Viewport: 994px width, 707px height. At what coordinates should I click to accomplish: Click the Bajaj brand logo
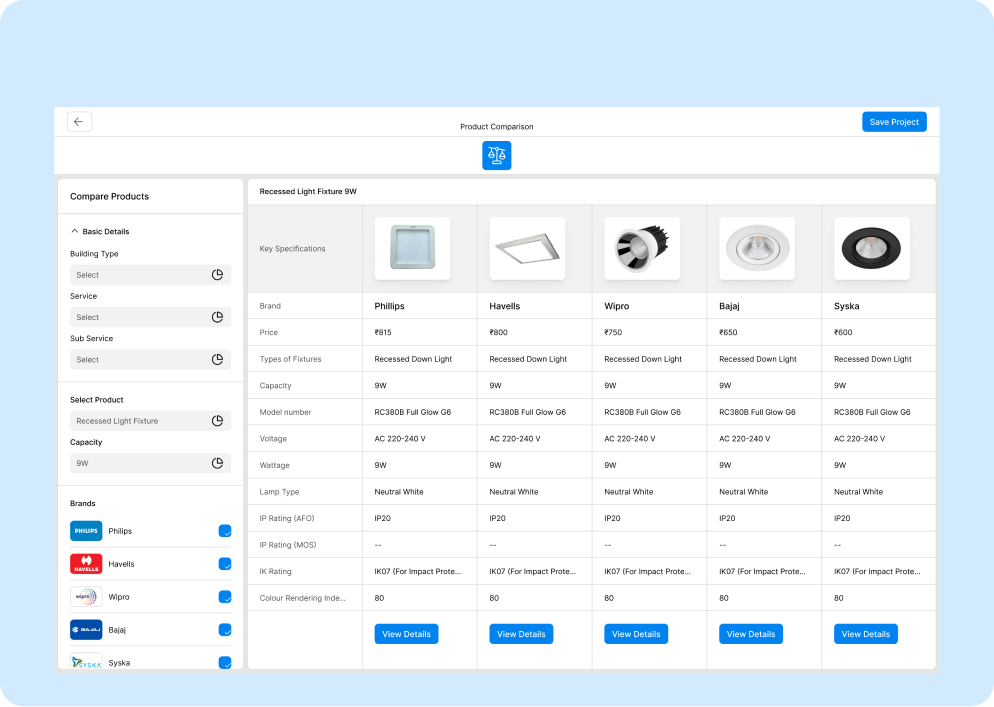tap(86, 630)
